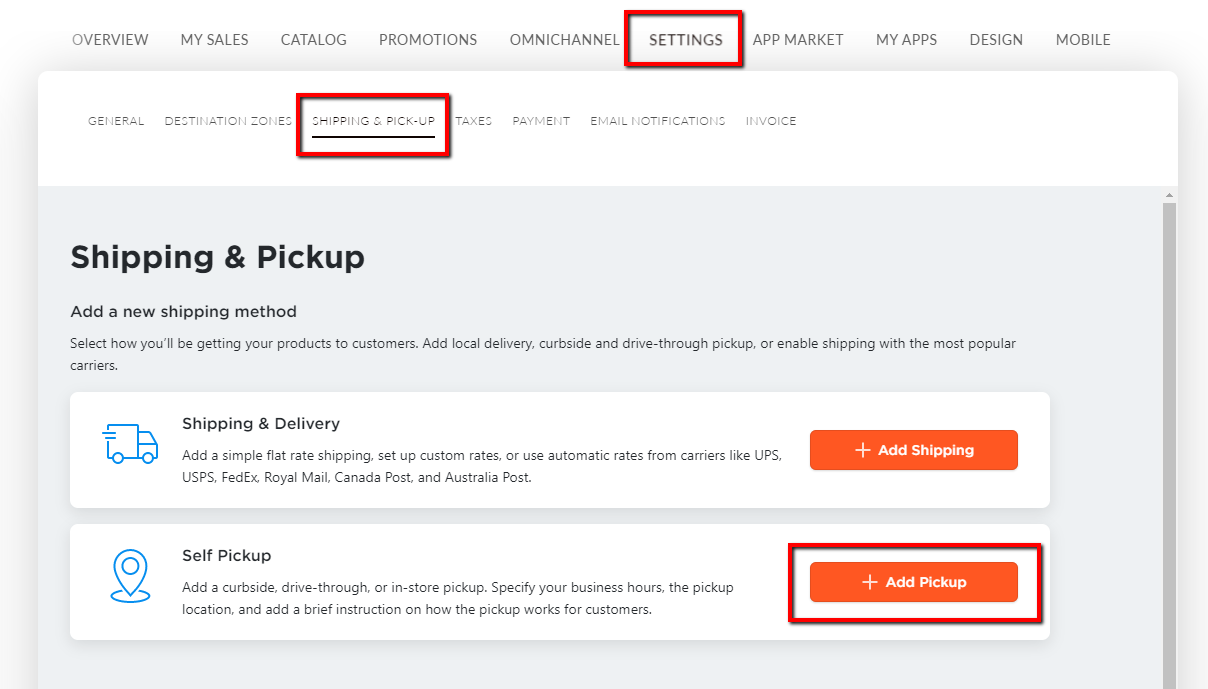Click the vertical page scrollbar
Screen dimensions: 1208x689
click(1169, 440)
